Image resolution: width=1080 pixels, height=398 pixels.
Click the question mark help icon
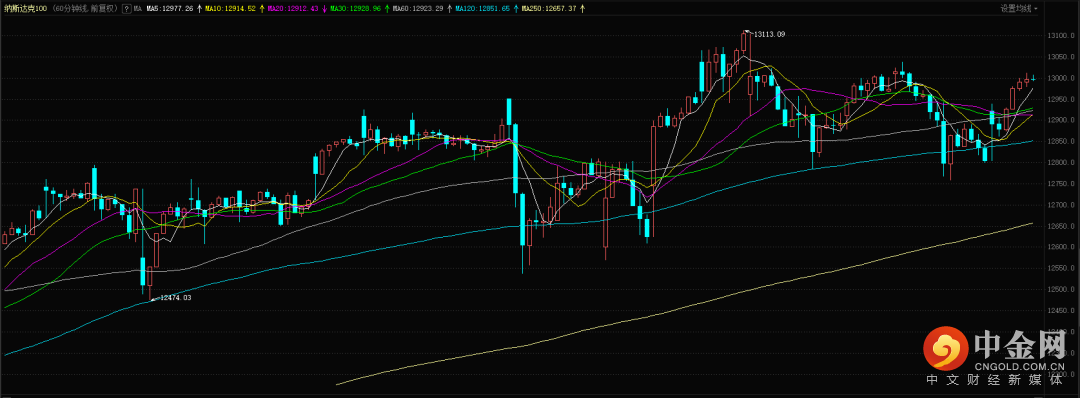pyautogui.click(x=127, y=9)
